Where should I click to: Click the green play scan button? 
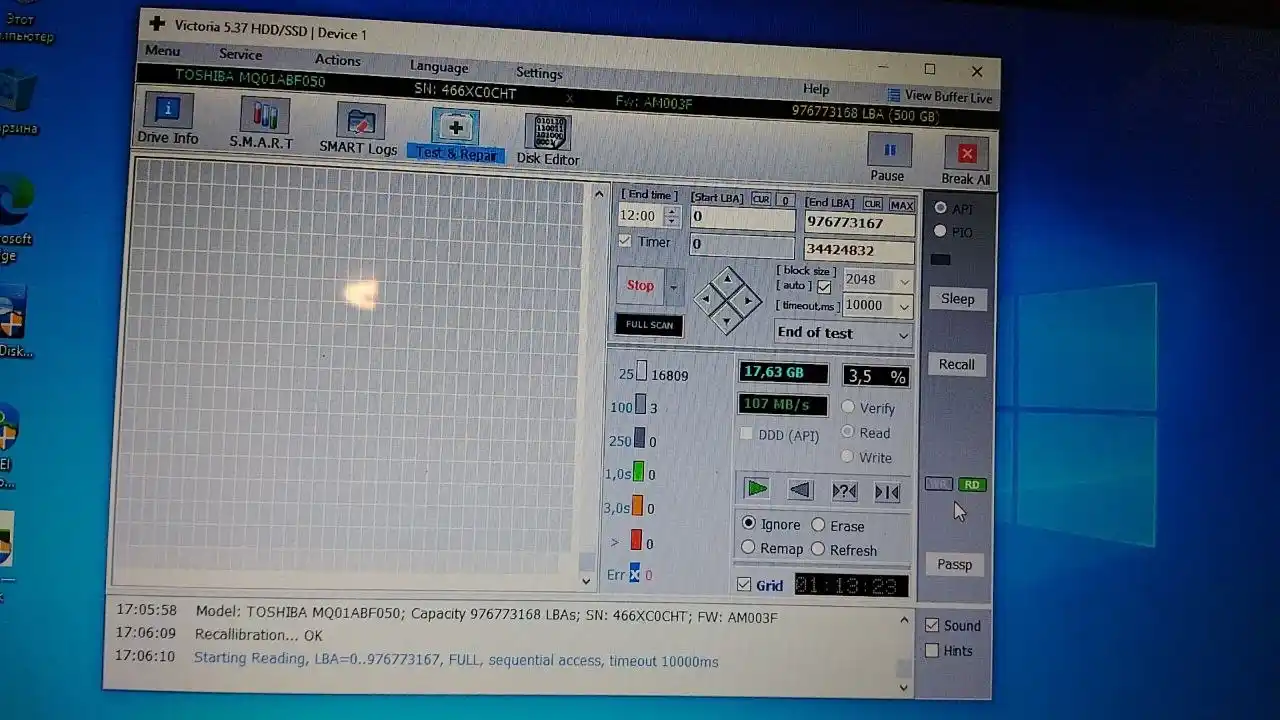(757, 488)
